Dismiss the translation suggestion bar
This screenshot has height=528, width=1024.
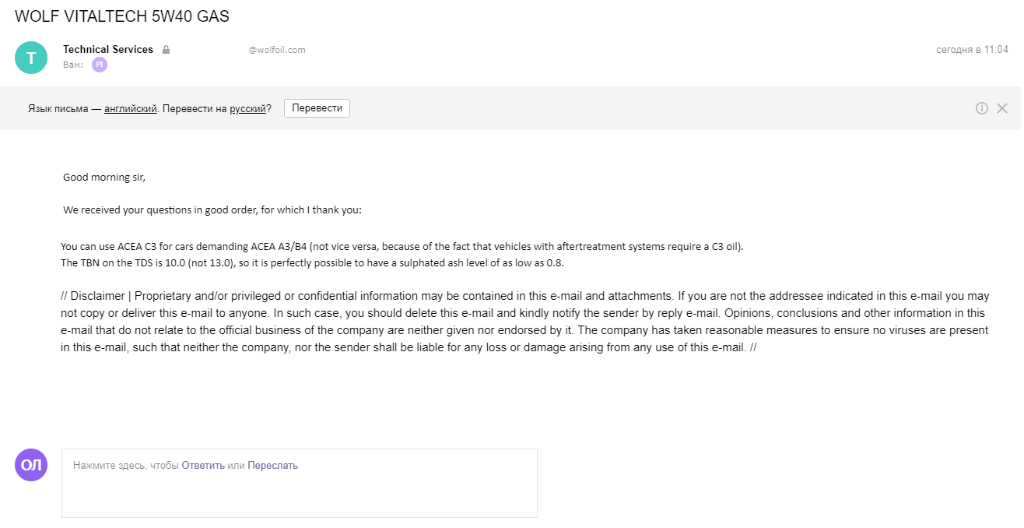(1002, 108)
